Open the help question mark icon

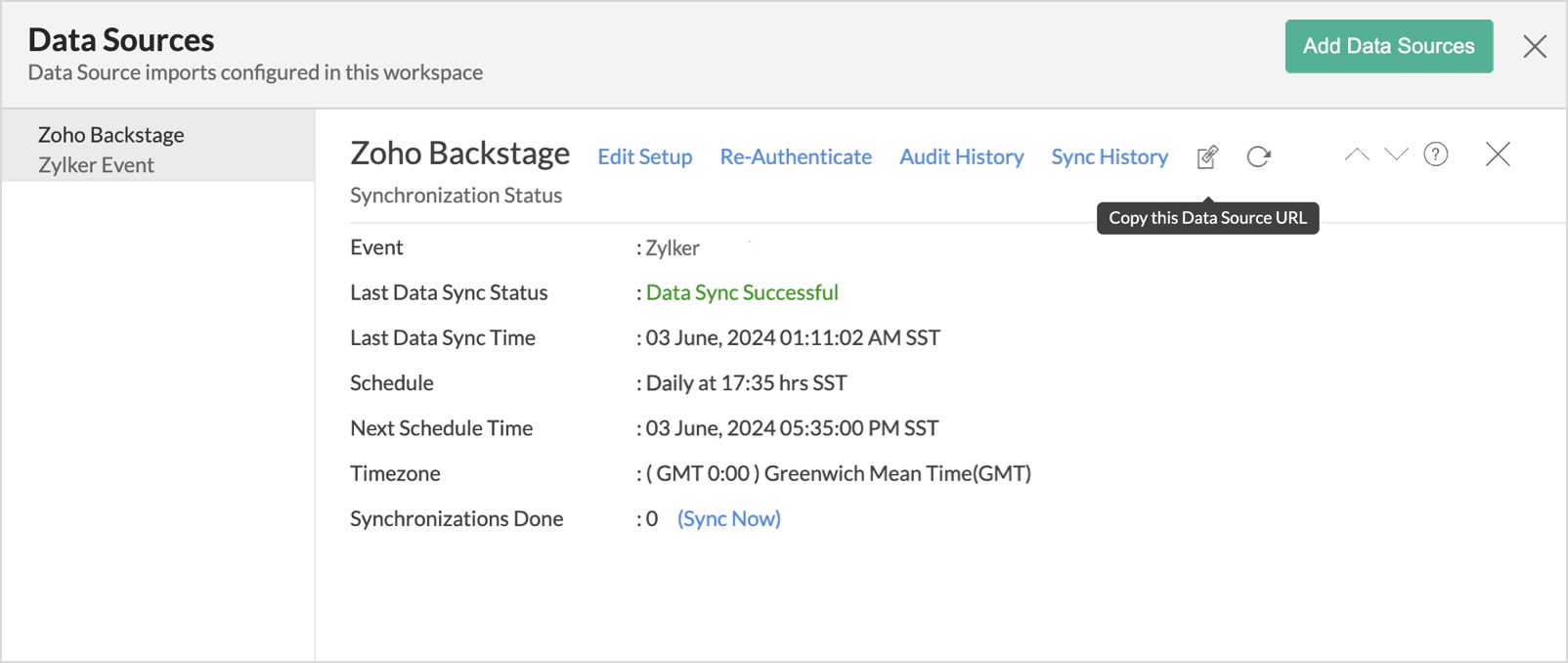click(1436, 155)
